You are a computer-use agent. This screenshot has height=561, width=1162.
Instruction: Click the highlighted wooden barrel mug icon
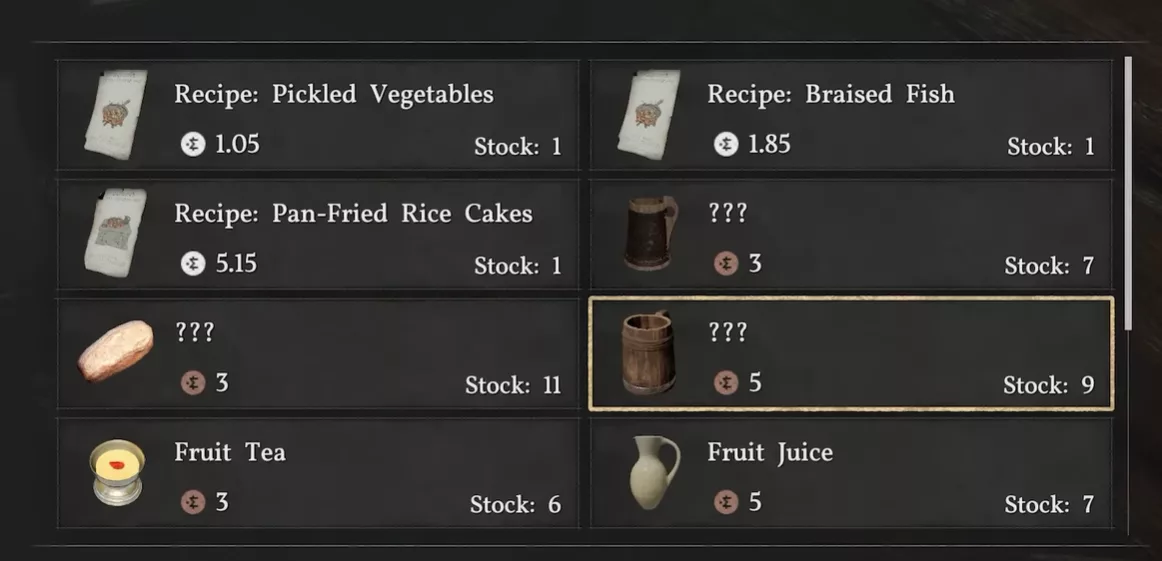(x=648, y=353)
